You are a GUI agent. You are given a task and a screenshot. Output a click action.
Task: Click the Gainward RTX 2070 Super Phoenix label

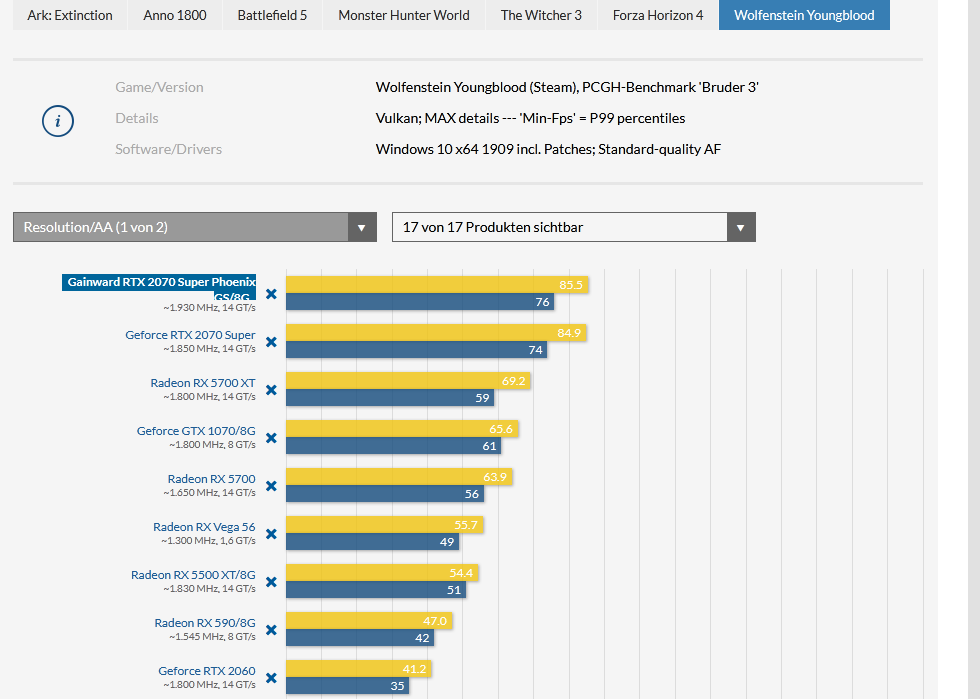(159, 287)
